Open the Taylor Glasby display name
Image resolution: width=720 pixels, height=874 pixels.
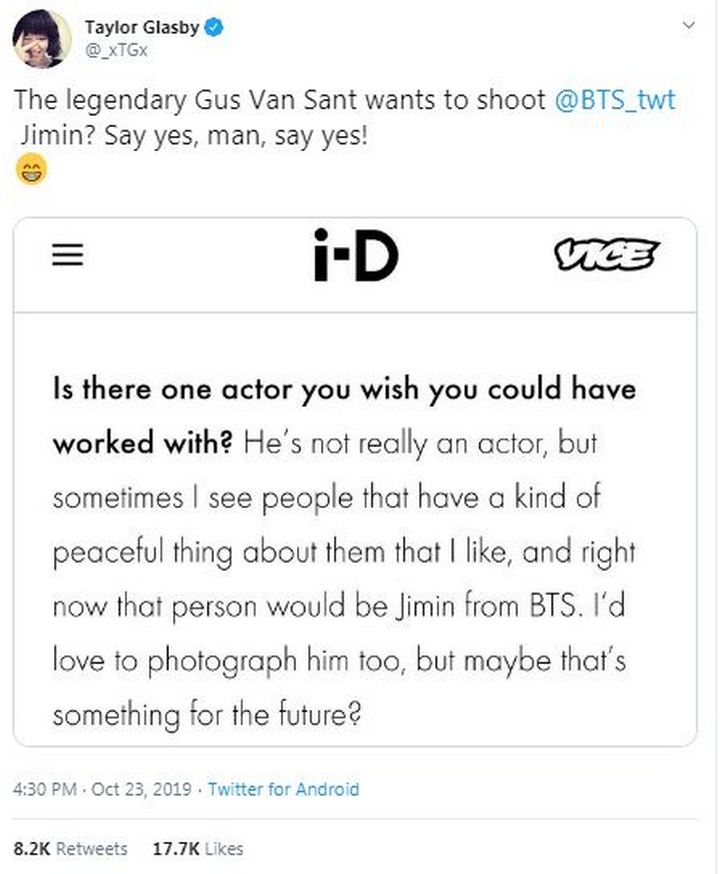[140, 28]
